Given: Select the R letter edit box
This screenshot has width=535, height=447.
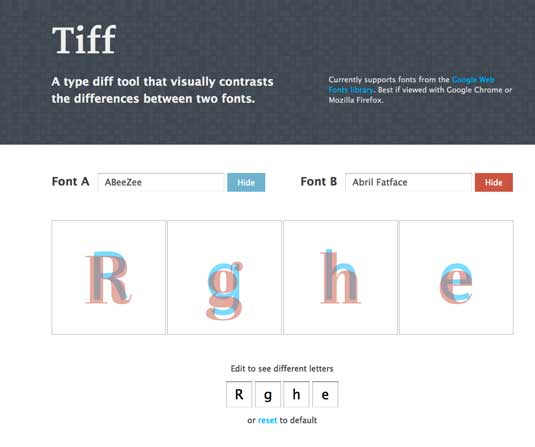Looking at the screenshot, I should pos(239,394).
